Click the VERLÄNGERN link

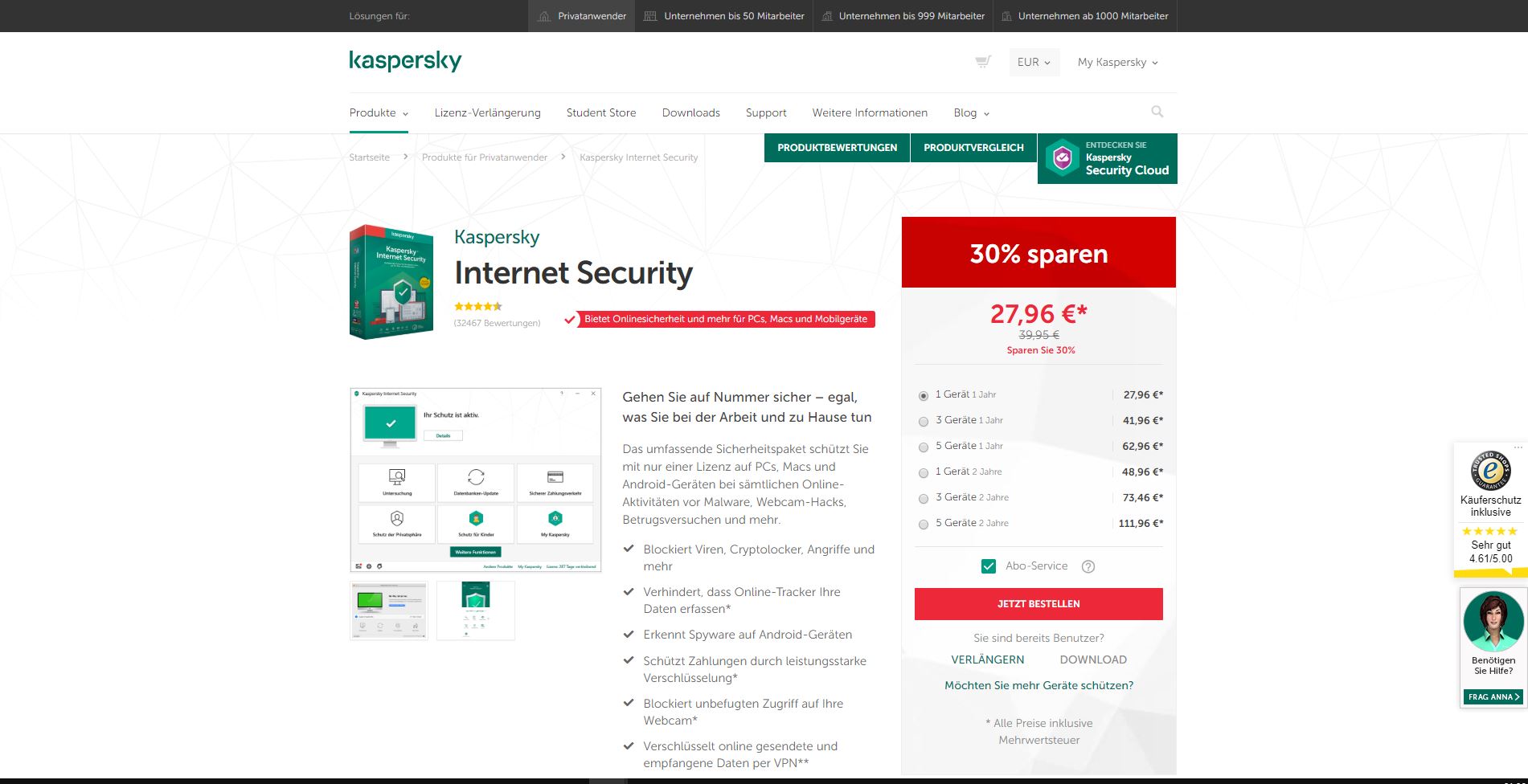point(988,659)
